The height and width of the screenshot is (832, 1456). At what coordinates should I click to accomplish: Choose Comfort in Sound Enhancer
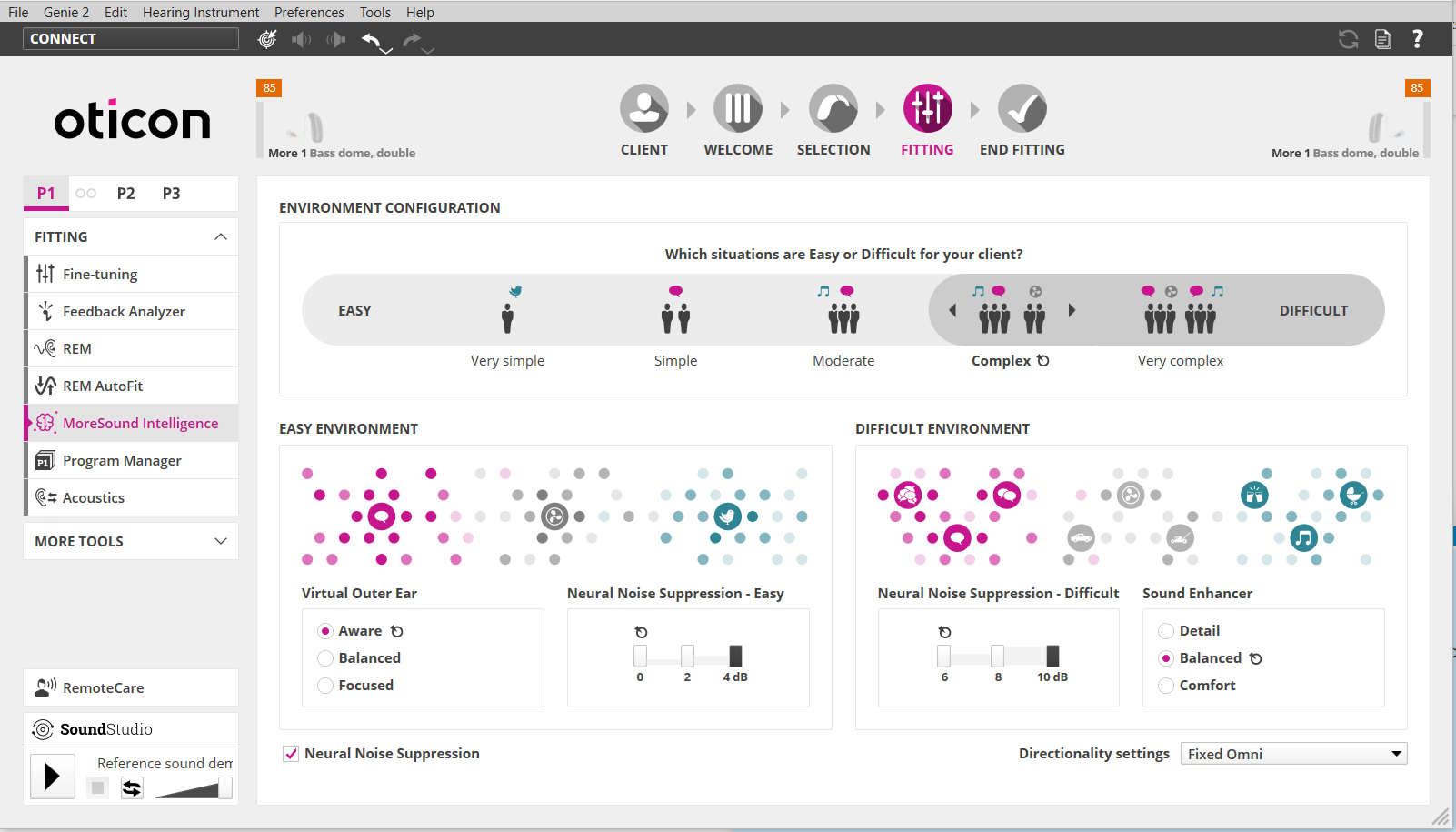coord(1166,686)
